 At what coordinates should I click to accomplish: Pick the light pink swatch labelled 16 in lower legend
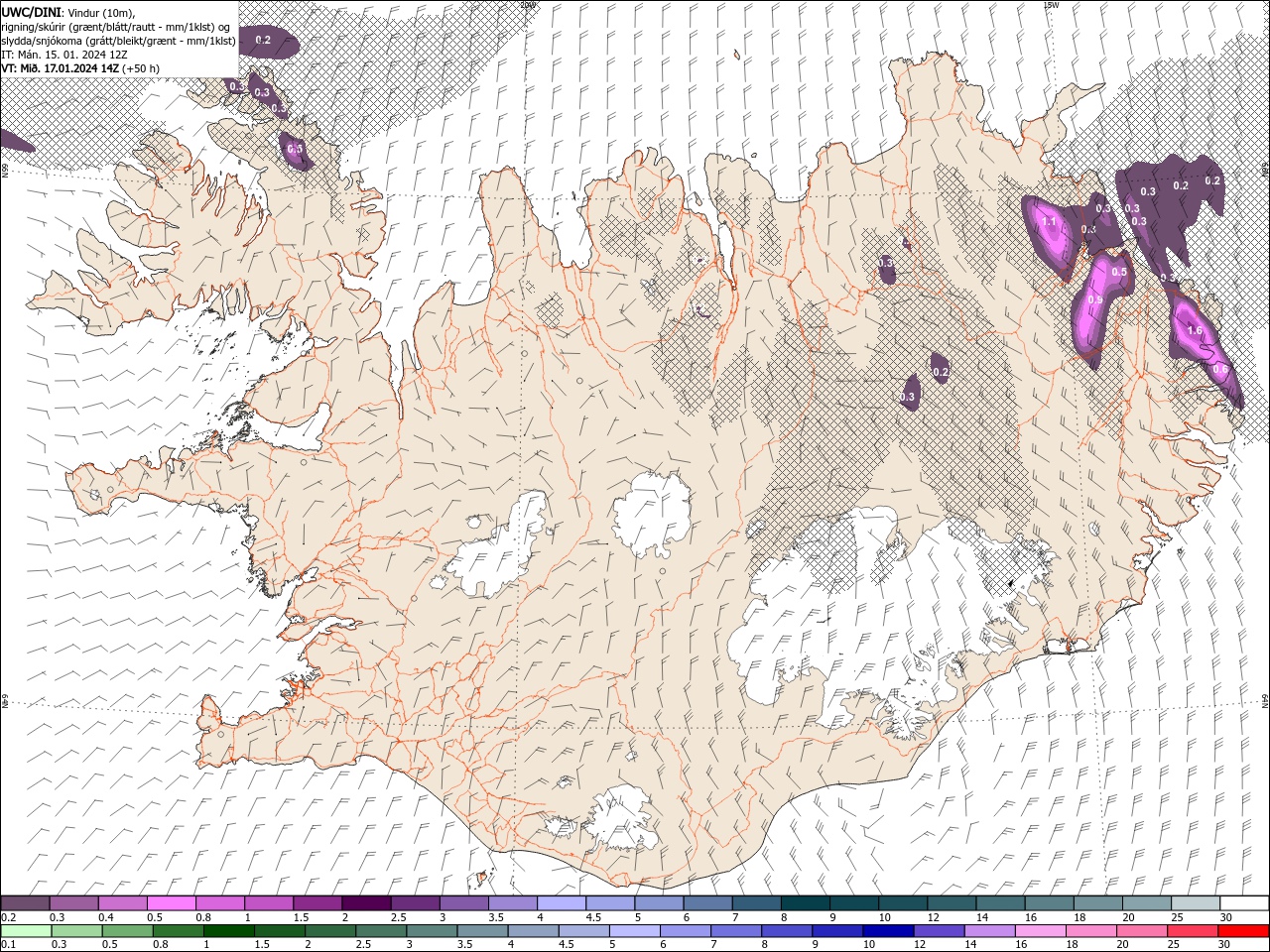click(1040, 931)
